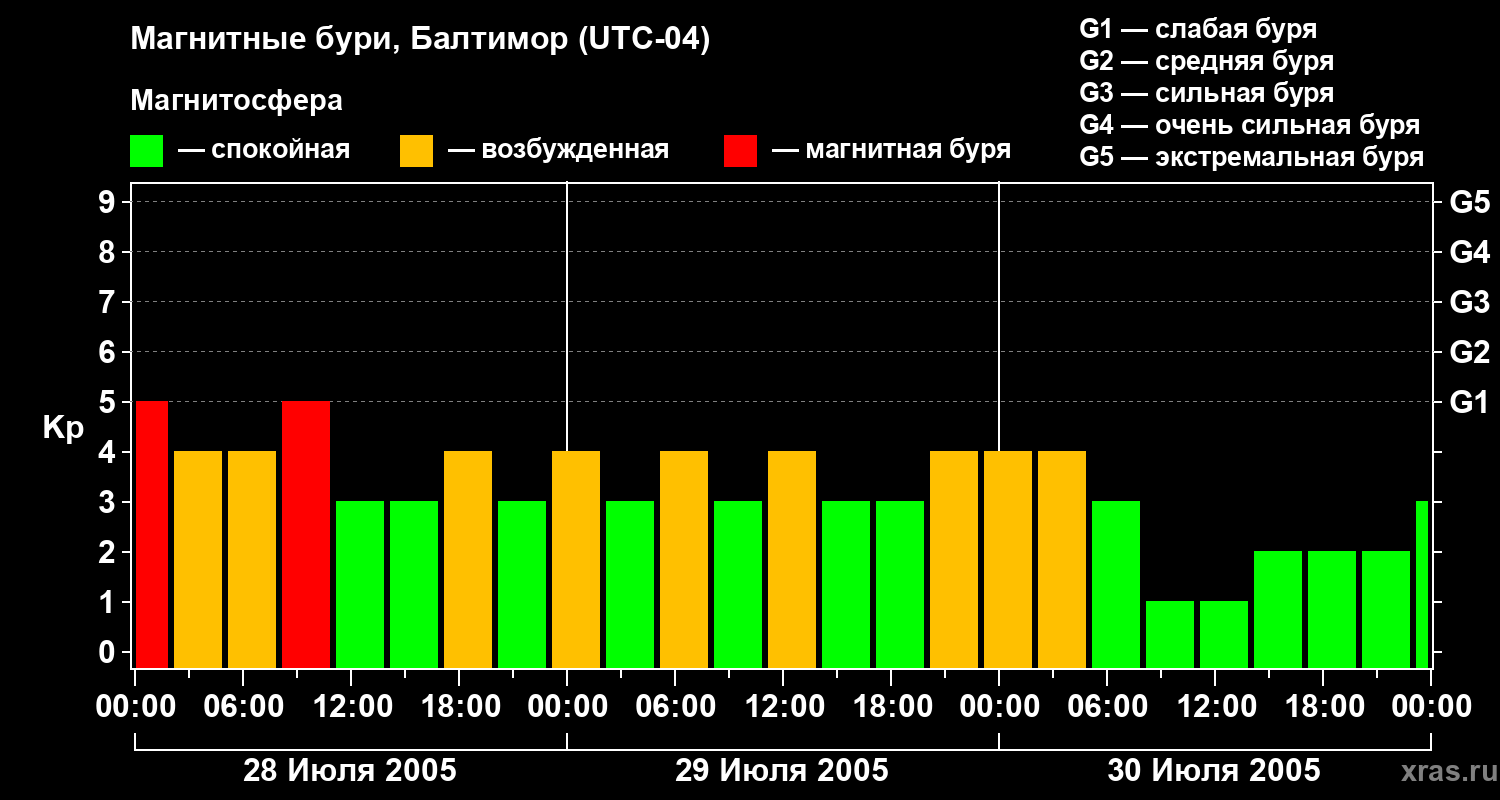Click the second red Kp 5 bar
Image resolution: width=1500 pixels, height=800 pixels.
pos(306,534)
